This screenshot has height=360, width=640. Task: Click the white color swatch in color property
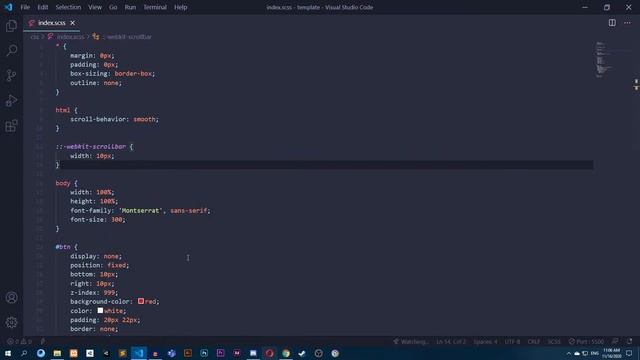point(100,311)
